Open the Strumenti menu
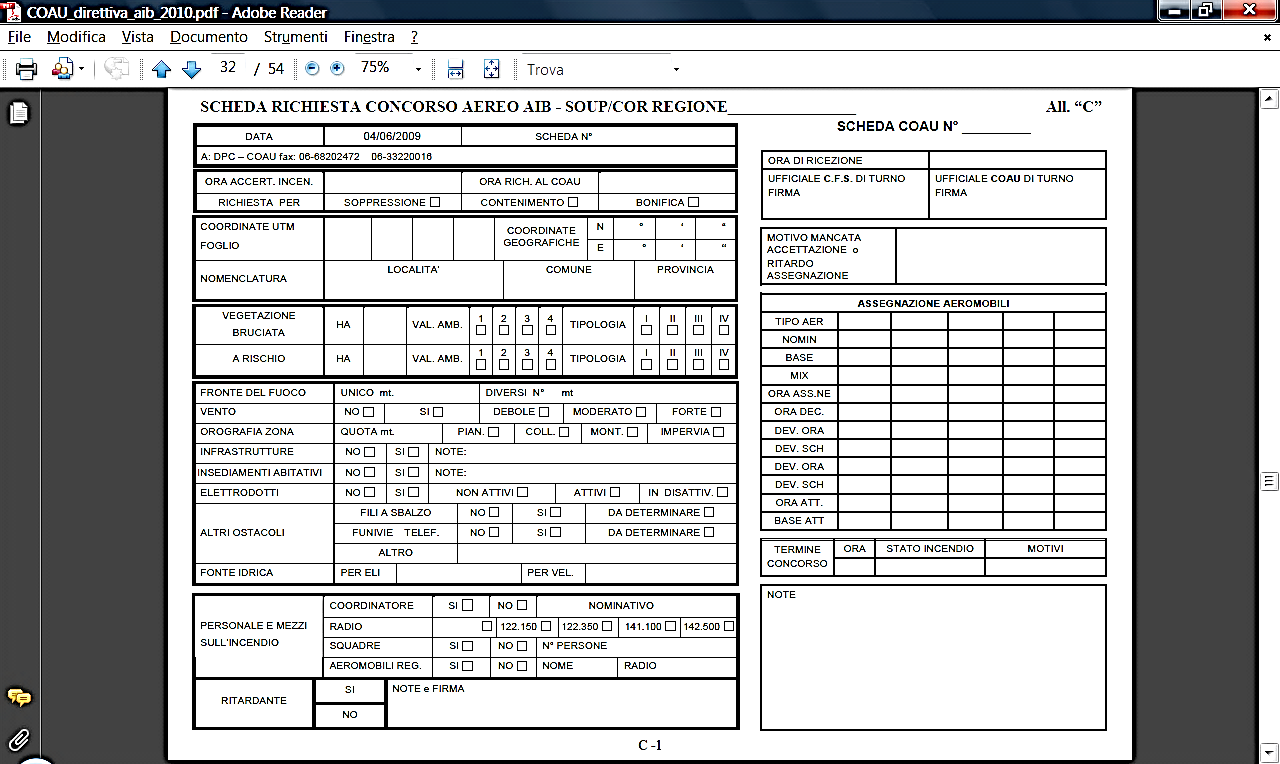This screenshot has width=1280, height=764. coord(296,37)
